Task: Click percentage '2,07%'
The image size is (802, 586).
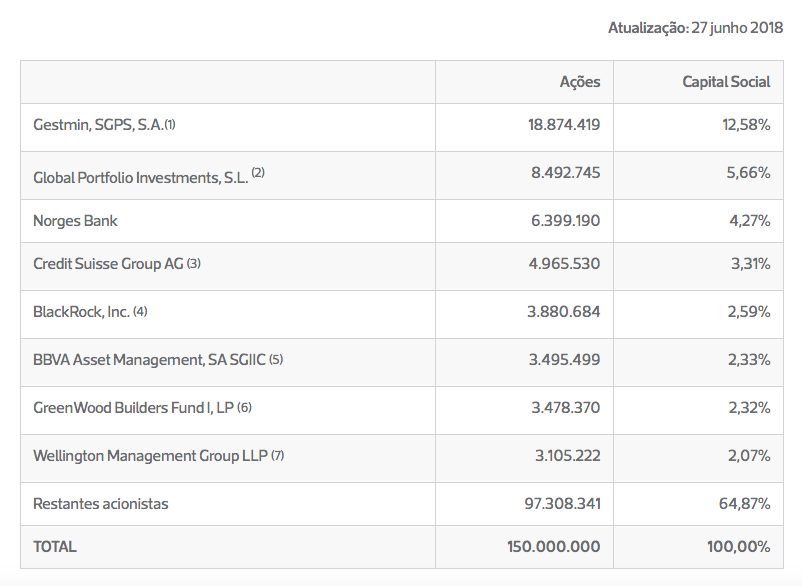Action: point(749,456)
